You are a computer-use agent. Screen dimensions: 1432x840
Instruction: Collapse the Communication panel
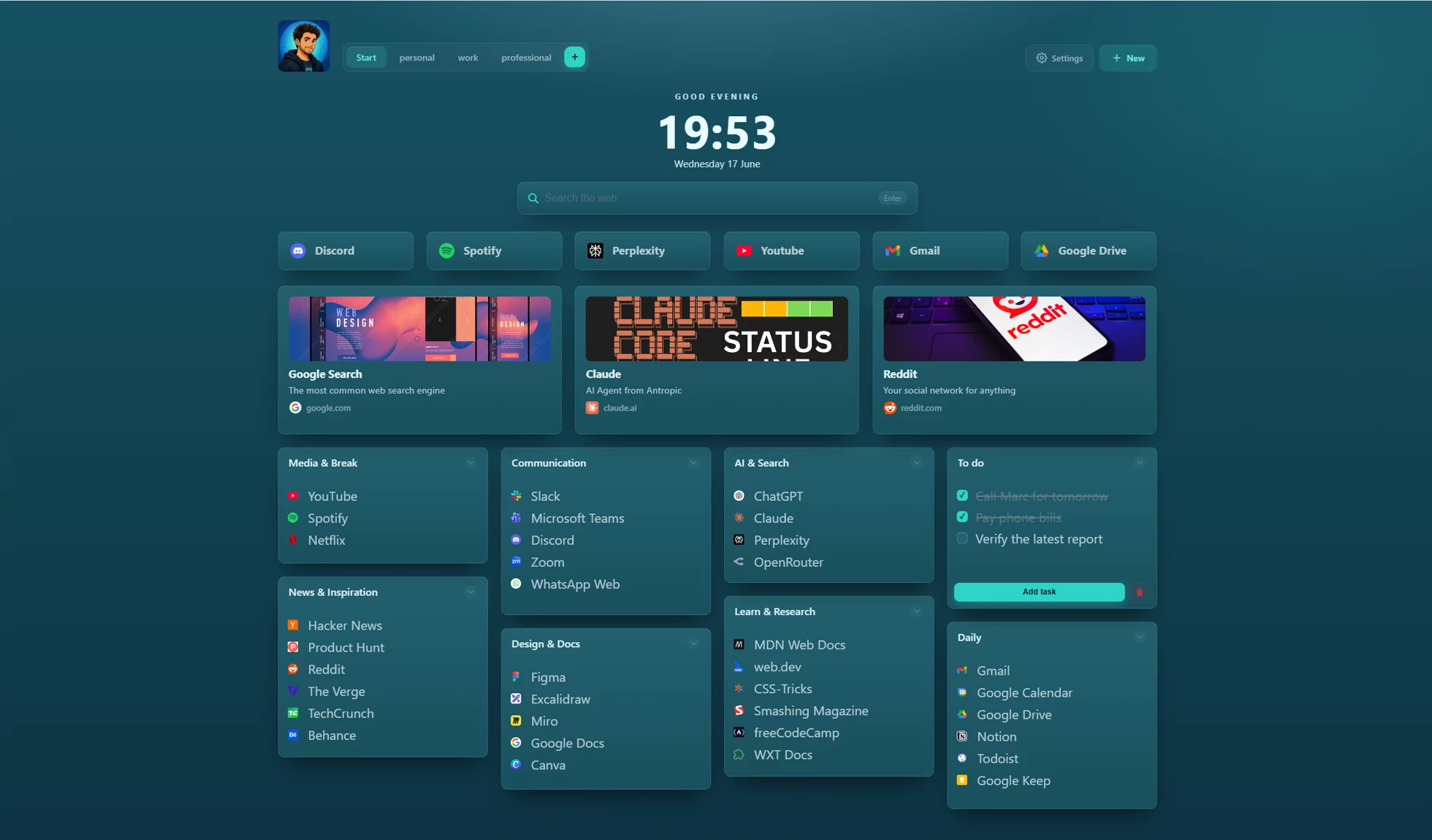click(x=693, y=462)
